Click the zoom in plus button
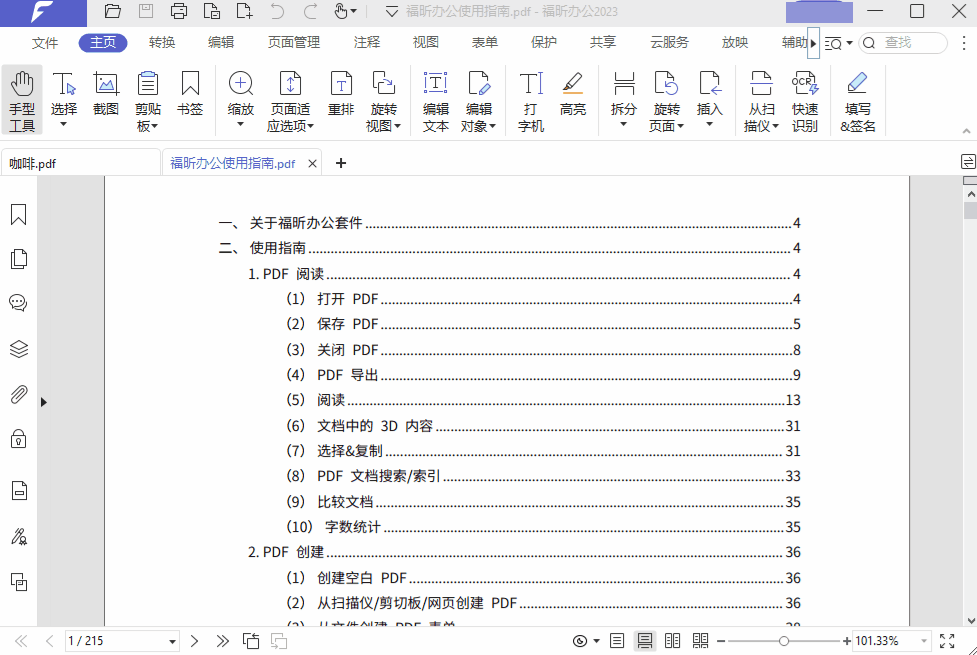This screenshot has width=977, height=655. click(846, 641)
